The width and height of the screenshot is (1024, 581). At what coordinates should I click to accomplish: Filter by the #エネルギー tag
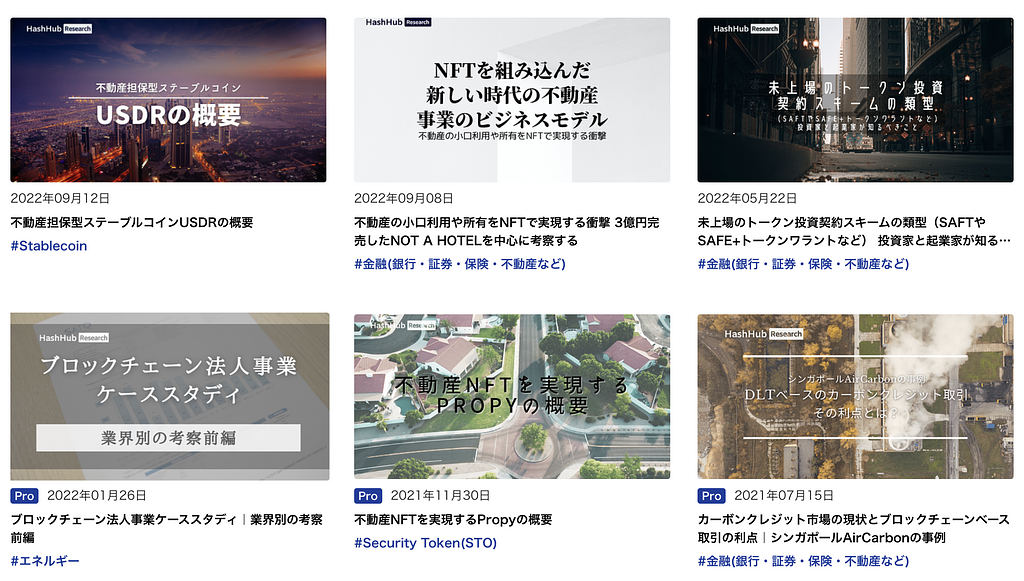45,561
